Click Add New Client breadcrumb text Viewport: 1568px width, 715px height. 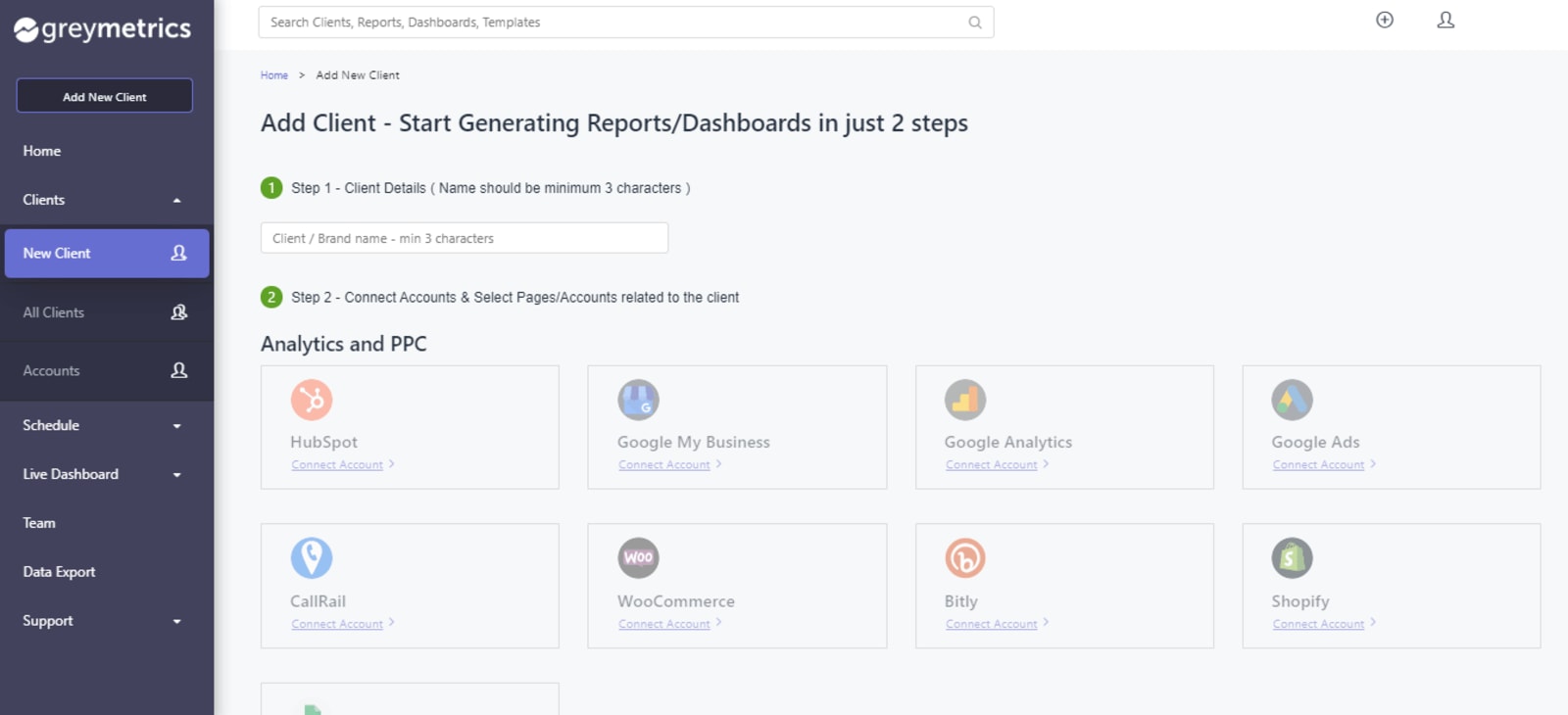(x=358, y=75)
